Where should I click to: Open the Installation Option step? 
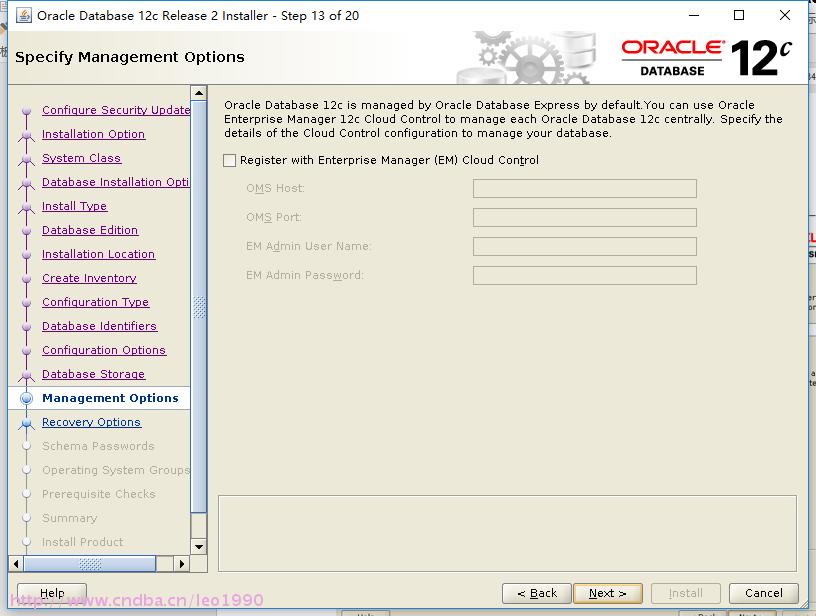[x=94, y=134]
